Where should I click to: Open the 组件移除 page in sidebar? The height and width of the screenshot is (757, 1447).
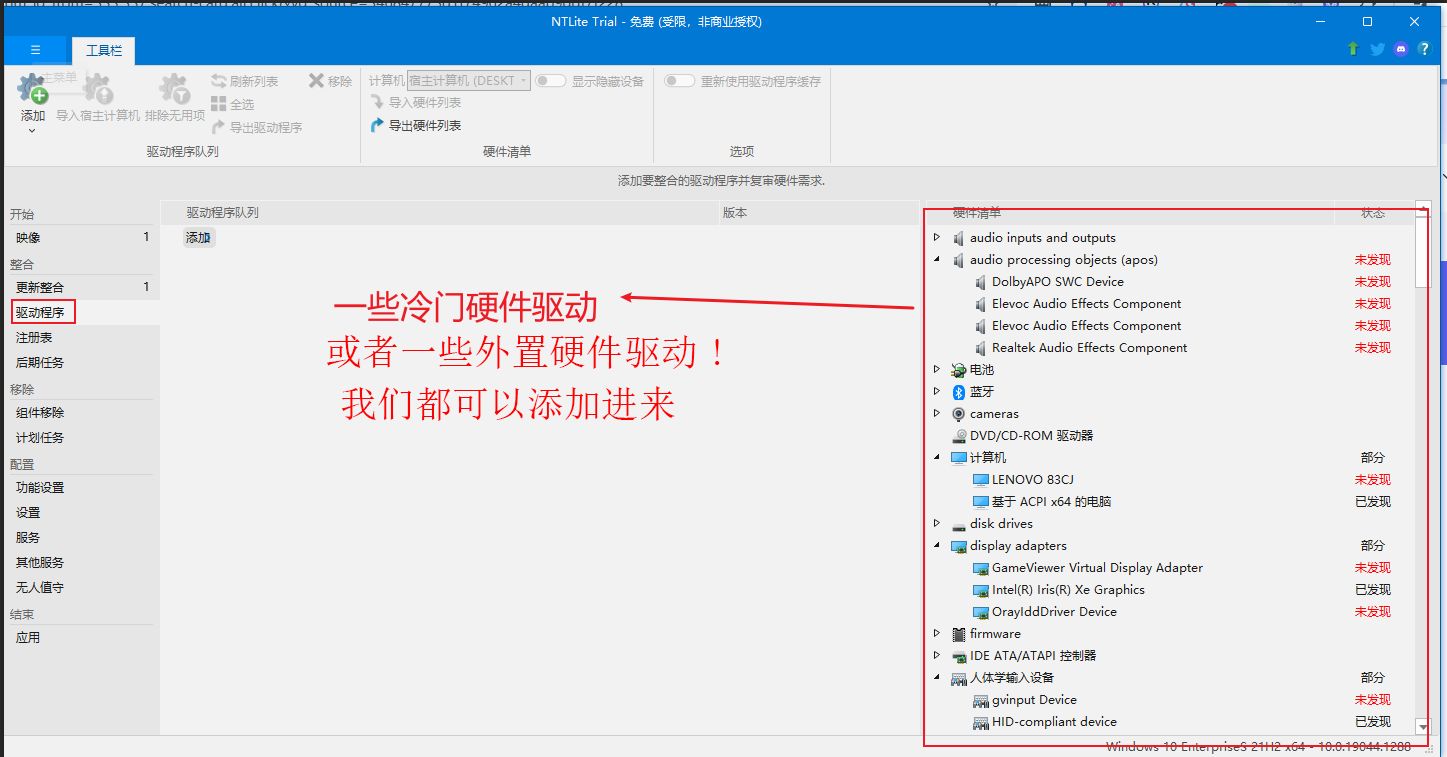click(x=40, y=413)
